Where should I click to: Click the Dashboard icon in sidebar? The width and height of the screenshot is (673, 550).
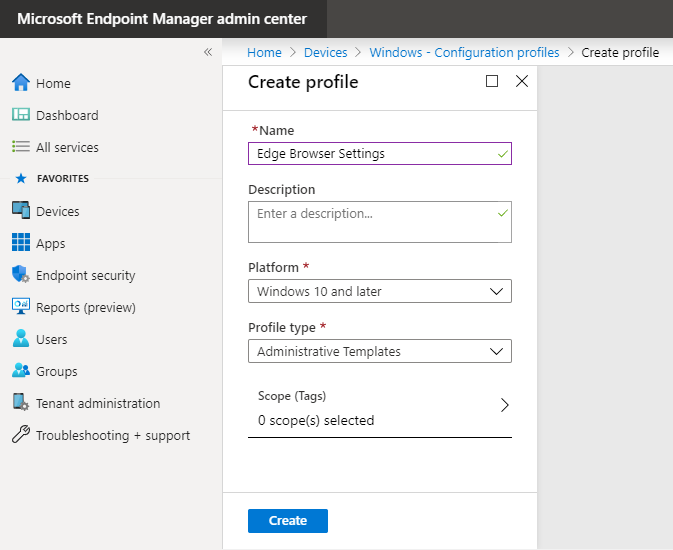(x=21, y=115)
